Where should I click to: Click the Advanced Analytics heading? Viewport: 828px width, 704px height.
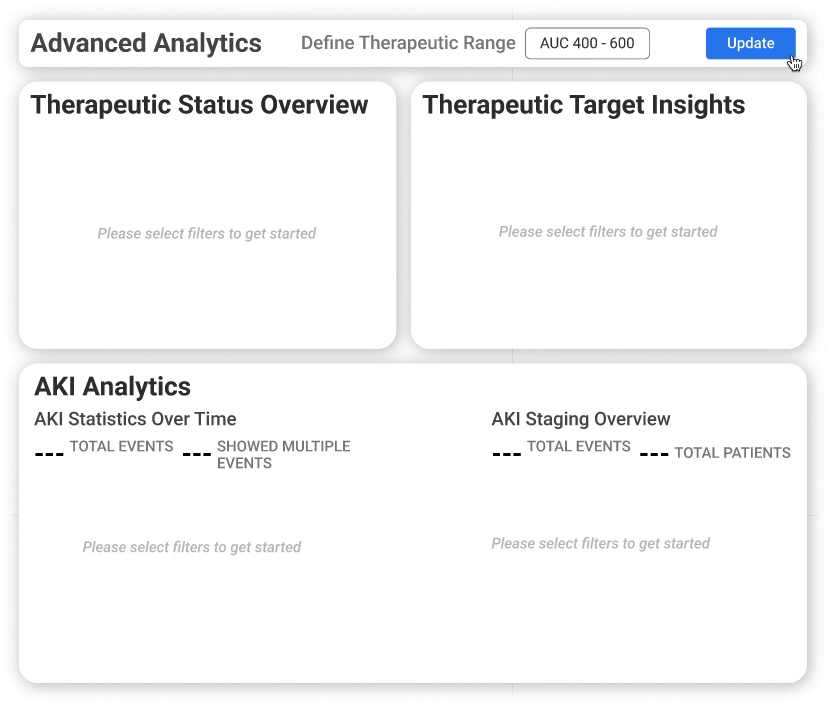tap(145, 43)
